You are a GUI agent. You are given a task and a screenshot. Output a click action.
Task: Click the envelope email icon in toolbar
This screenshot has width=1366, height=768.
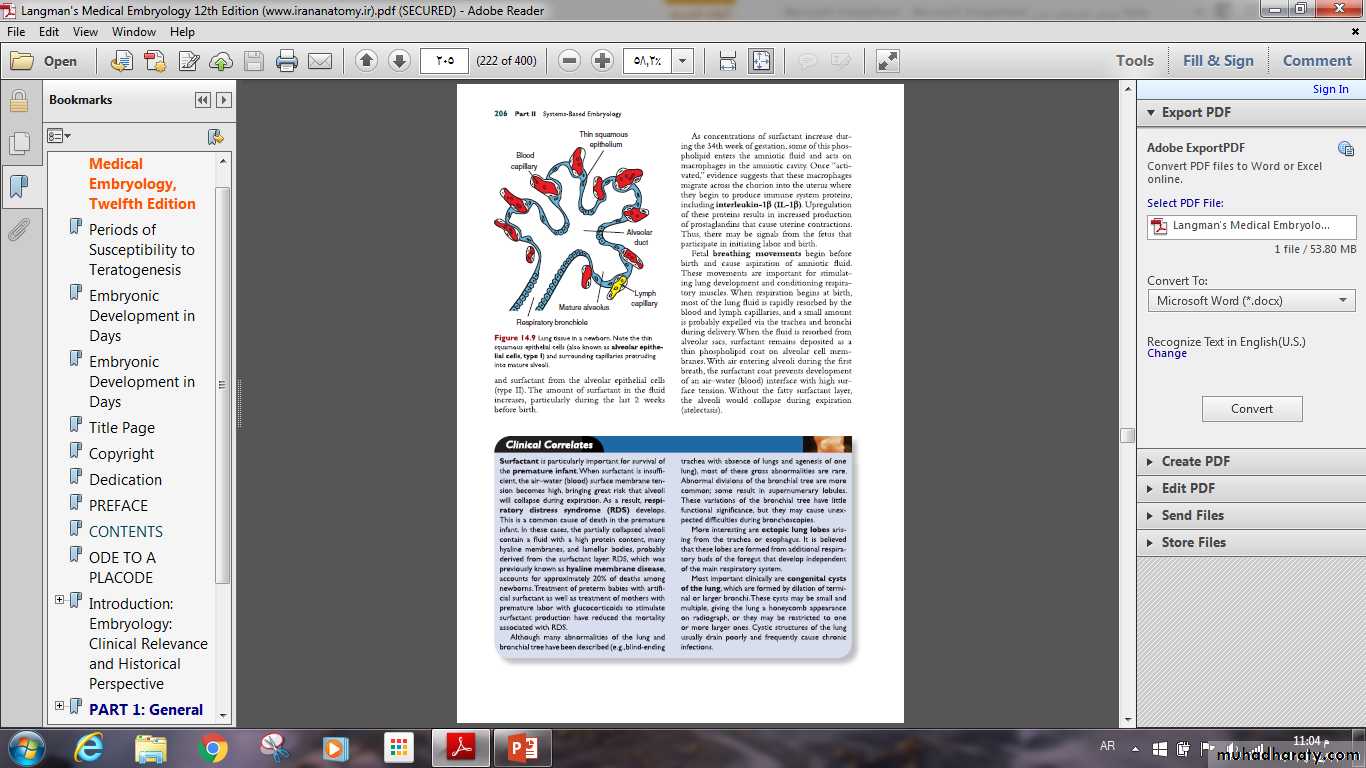[320, 61]
